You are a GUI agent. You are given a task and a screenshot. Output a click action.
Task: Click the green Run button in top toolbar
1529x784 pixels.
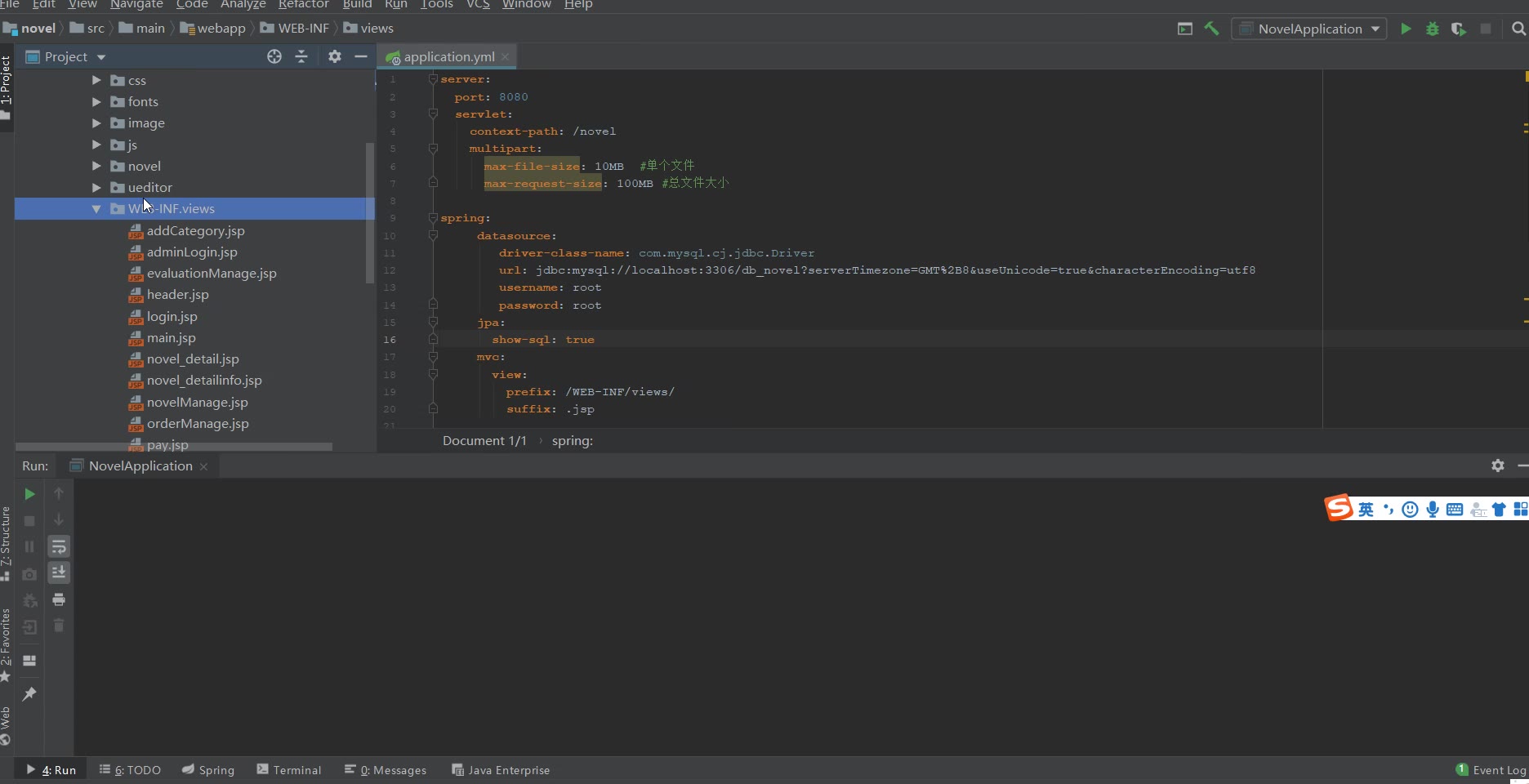click(x=1406, y=29)
